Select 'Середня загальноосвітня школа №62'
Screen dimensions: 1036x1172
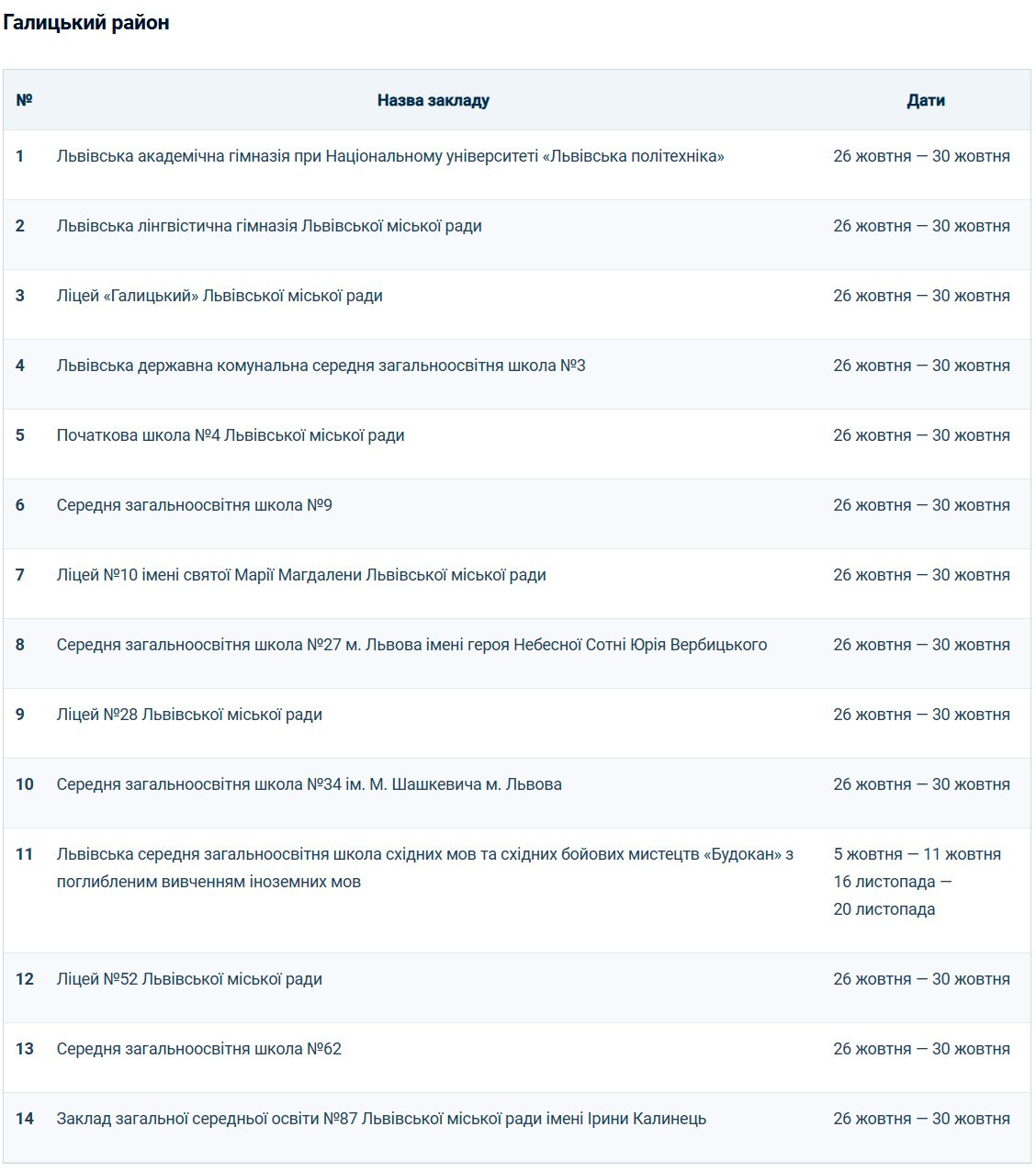tap(199, 1049)
